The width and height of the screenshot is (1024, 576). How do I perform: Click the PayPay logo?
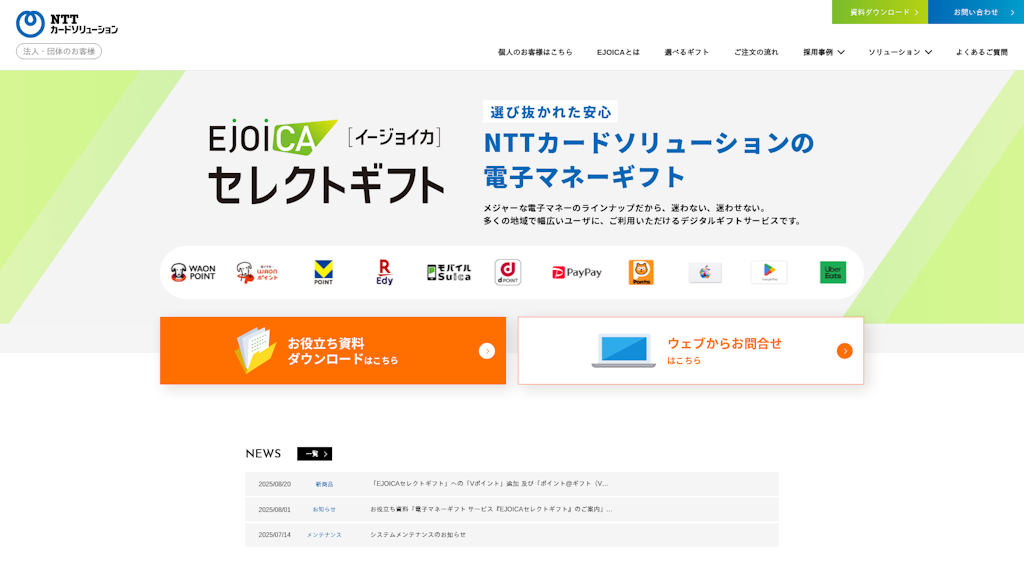coord(577,272)
